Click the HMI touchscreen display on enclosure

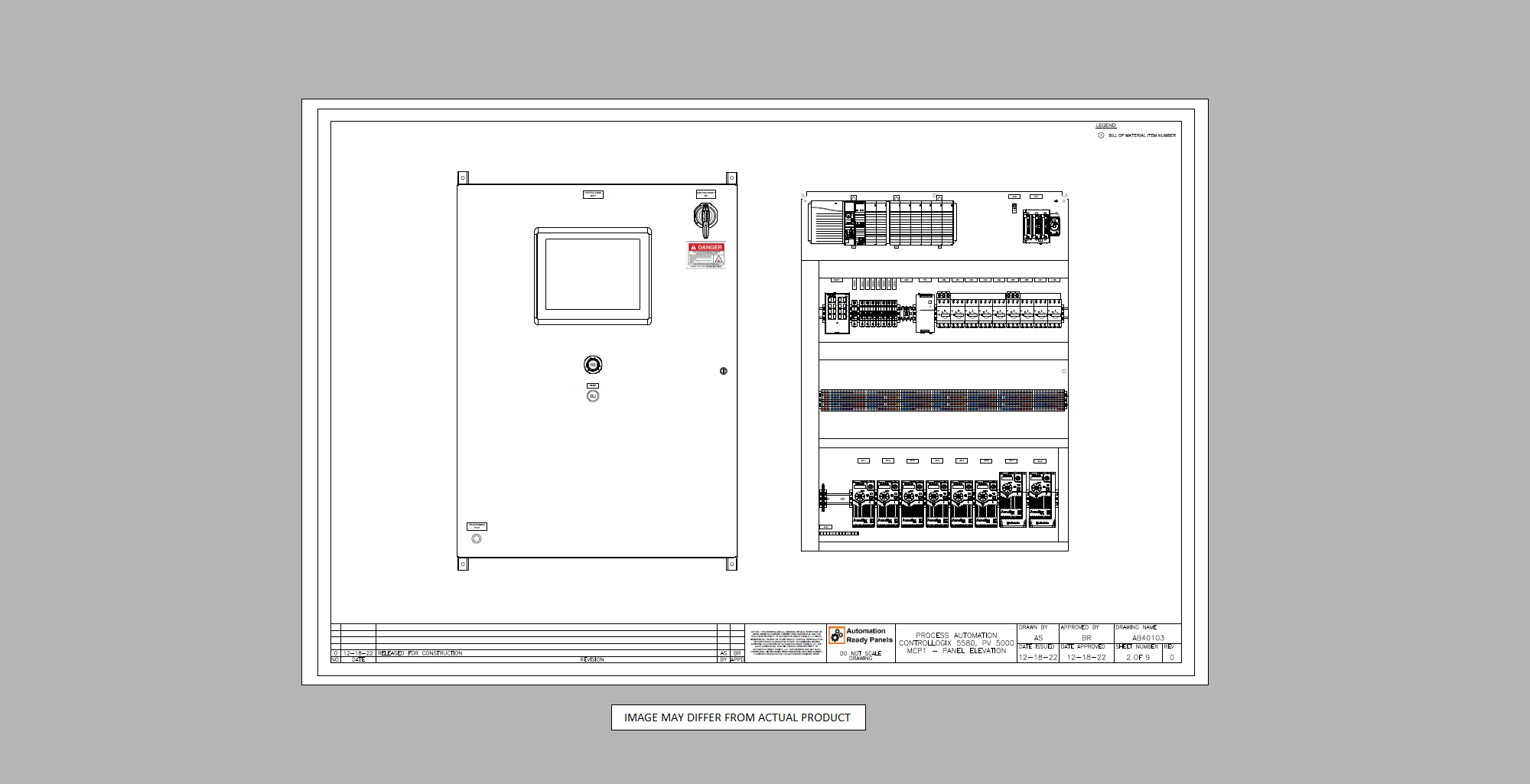(x=593, y=275)
